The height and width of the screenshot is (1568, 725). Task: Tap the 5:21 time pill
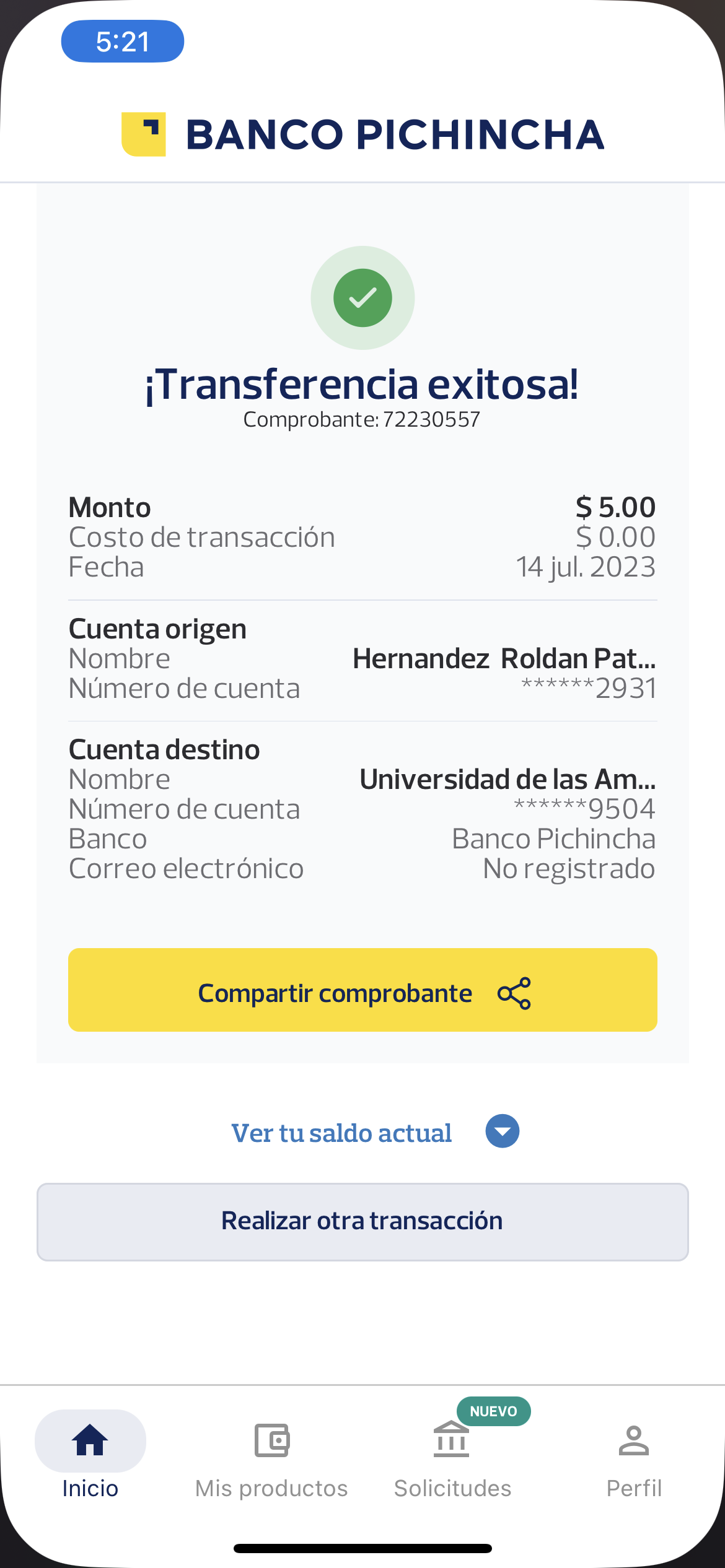(123, 41)
